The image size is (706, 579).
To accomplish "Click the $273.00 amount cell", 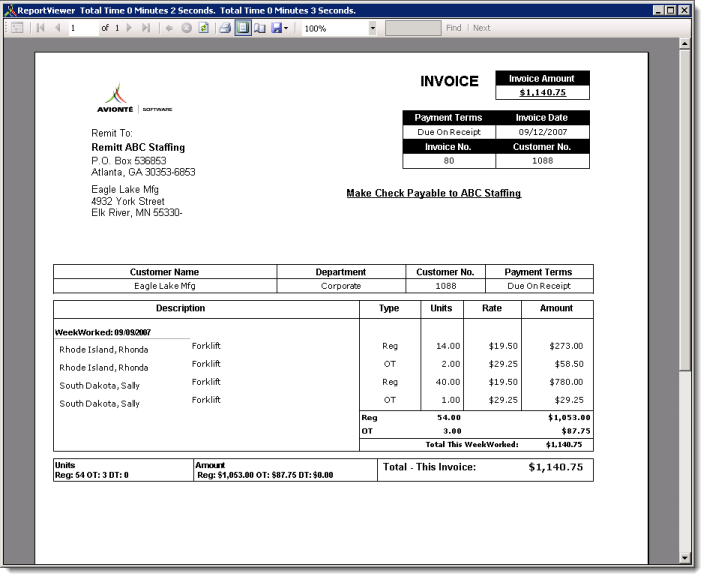I will 566,346.
